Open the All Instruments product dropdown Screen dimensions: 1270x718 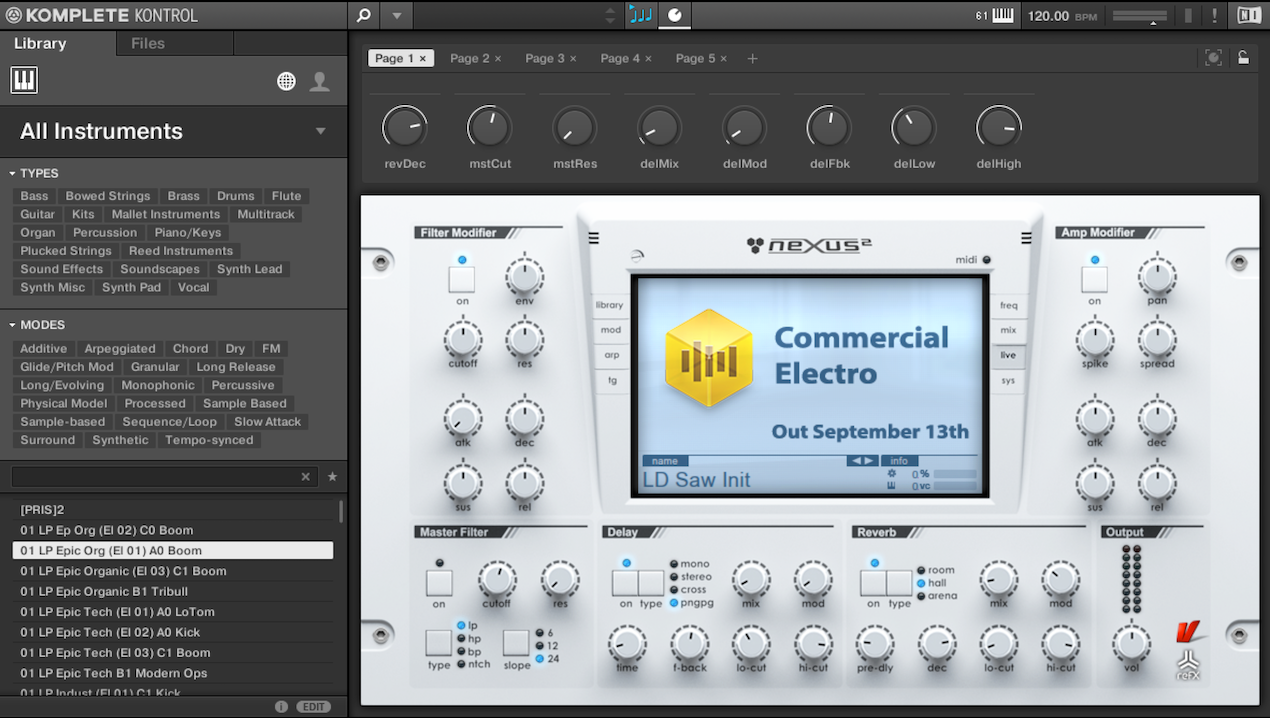pos(320,131)
